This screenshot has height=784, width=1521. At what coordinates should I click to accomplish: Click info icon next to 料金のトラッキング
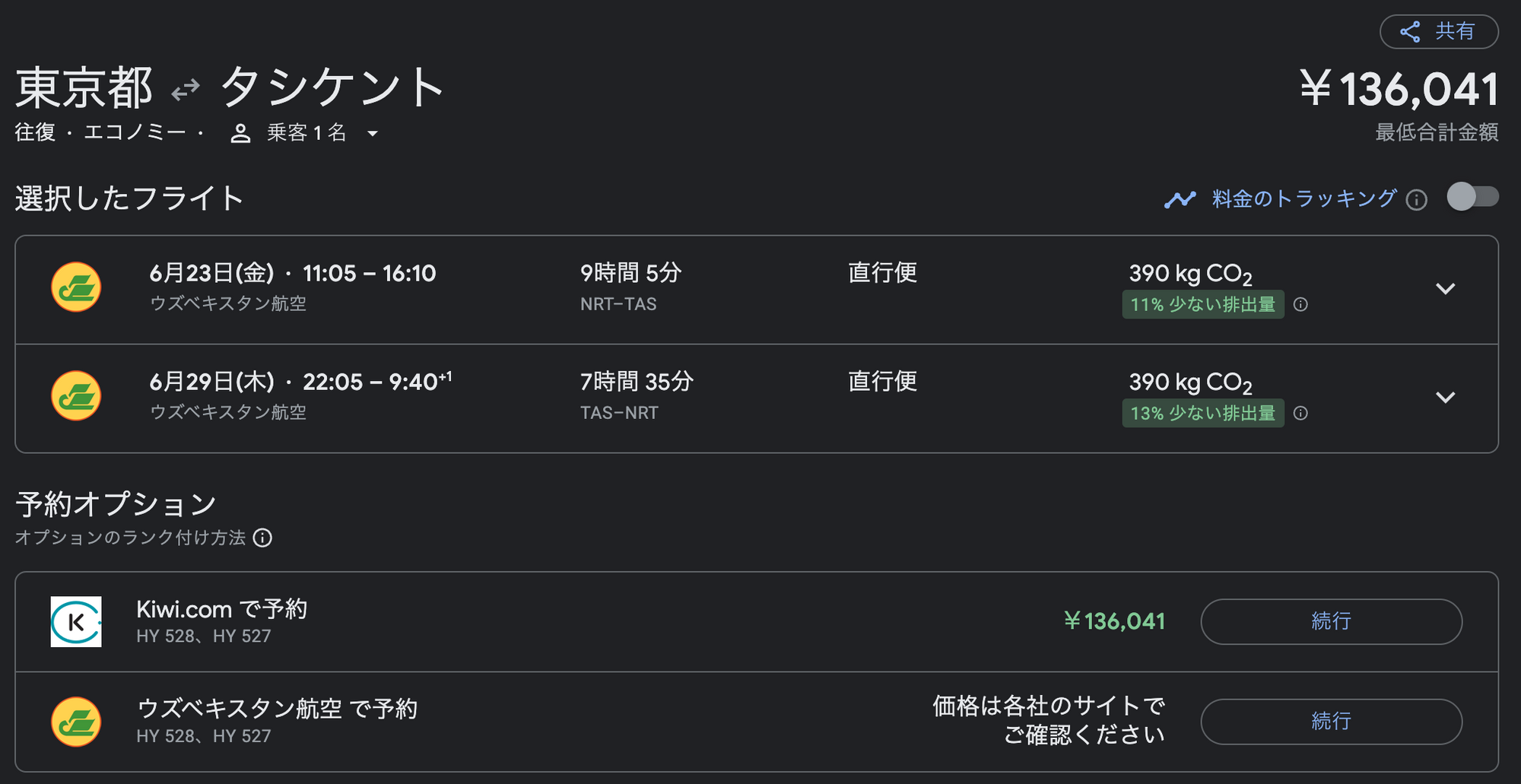(1416, 200)
